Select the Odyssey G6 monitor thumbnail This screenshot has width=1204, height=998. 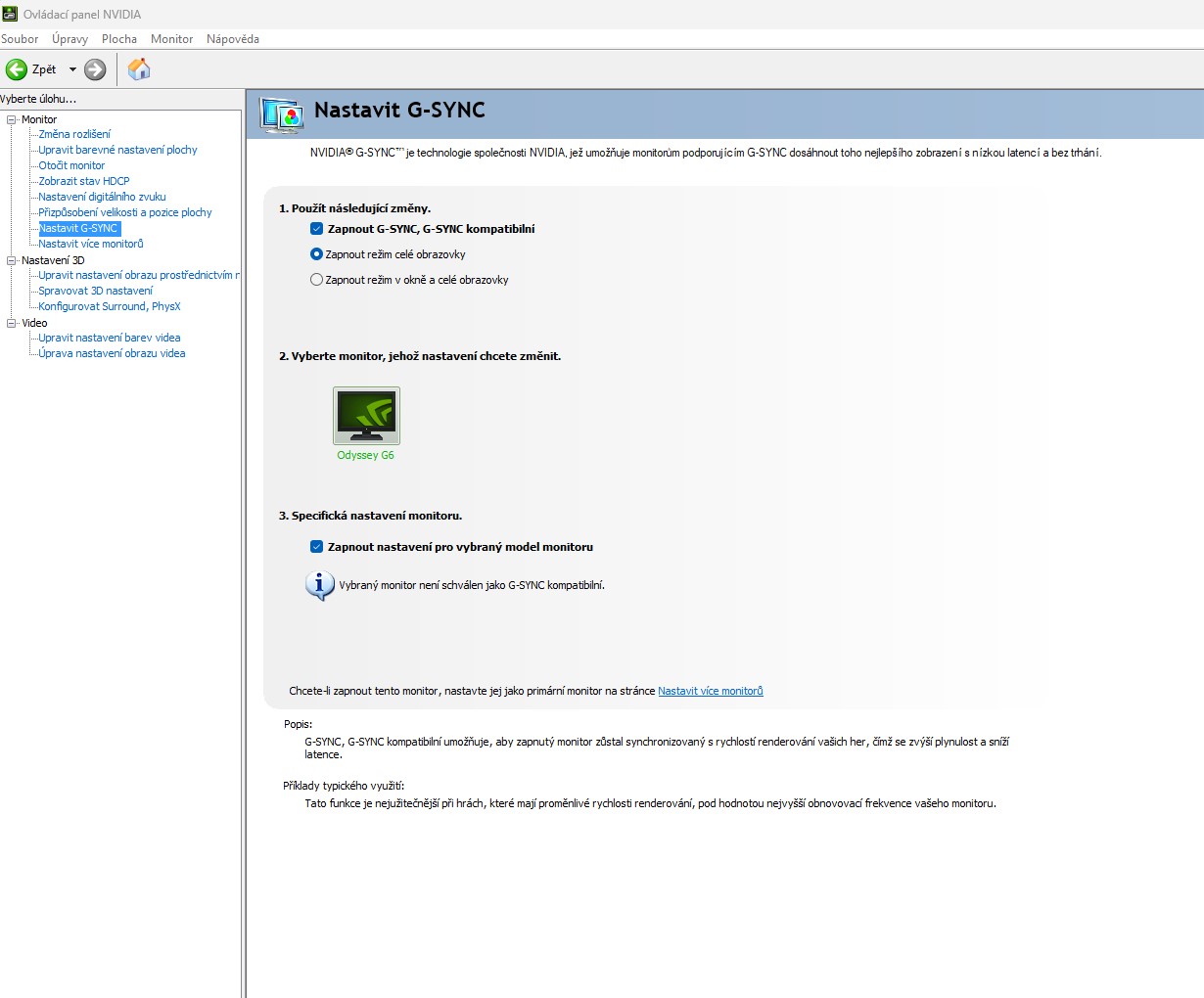tap(366, 416)
